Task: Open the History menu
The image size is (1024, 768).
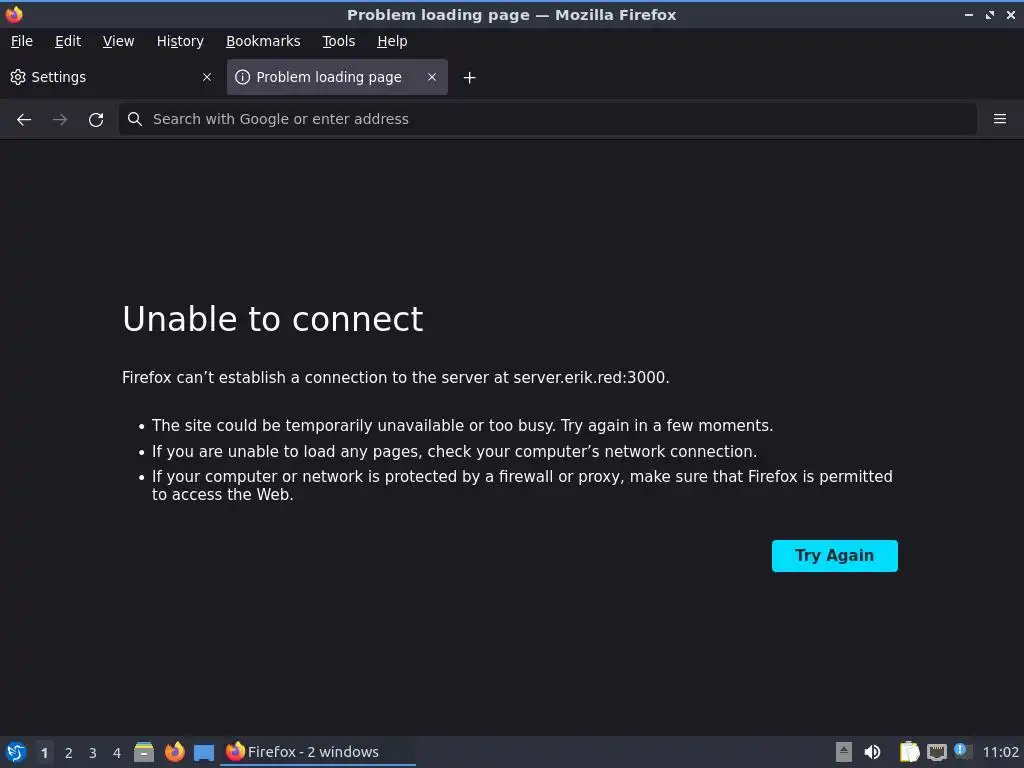Action: point(180,41)
